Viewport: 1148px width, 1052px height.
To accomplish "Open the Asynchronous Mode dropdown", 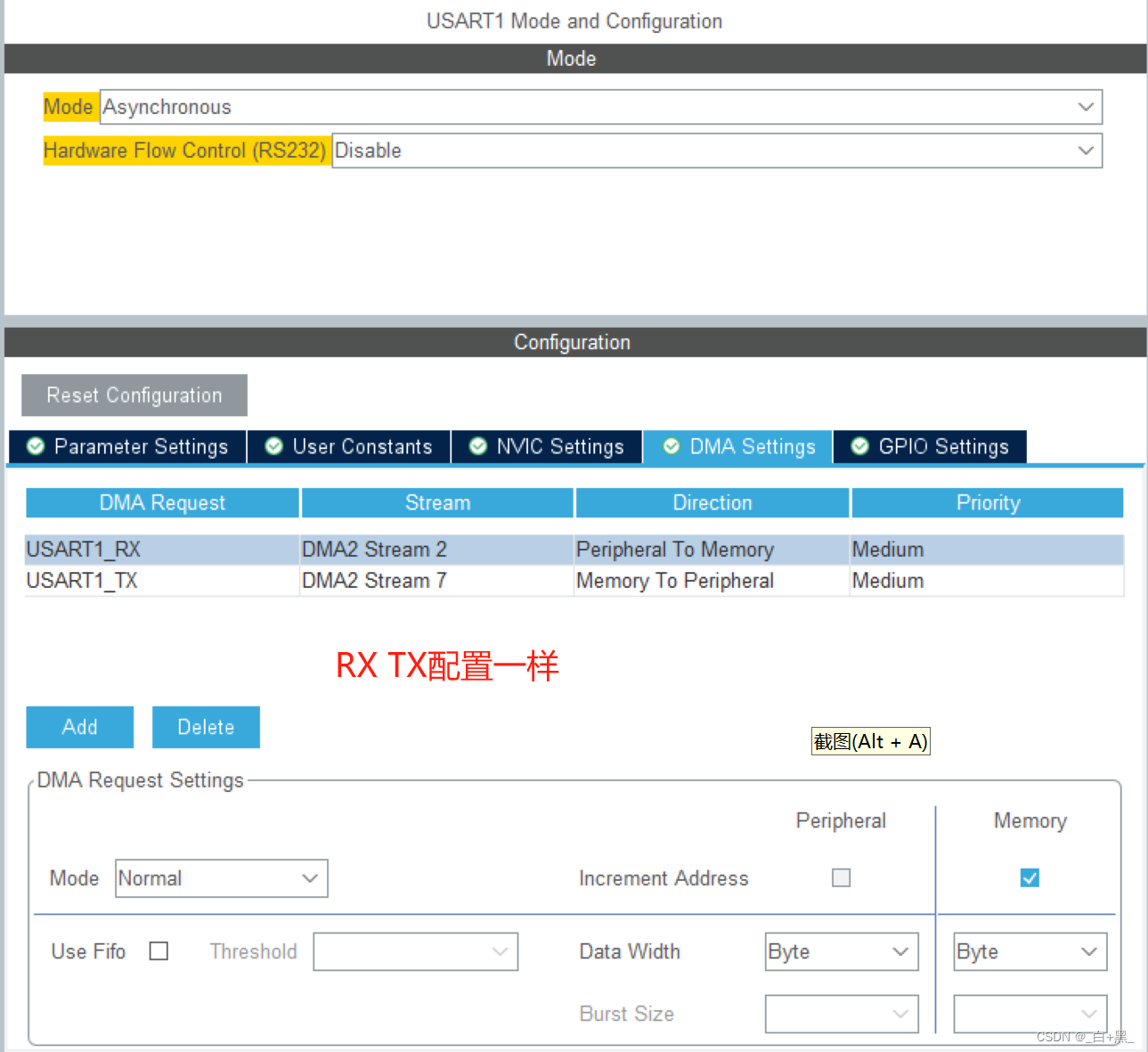I will 1086,107.
